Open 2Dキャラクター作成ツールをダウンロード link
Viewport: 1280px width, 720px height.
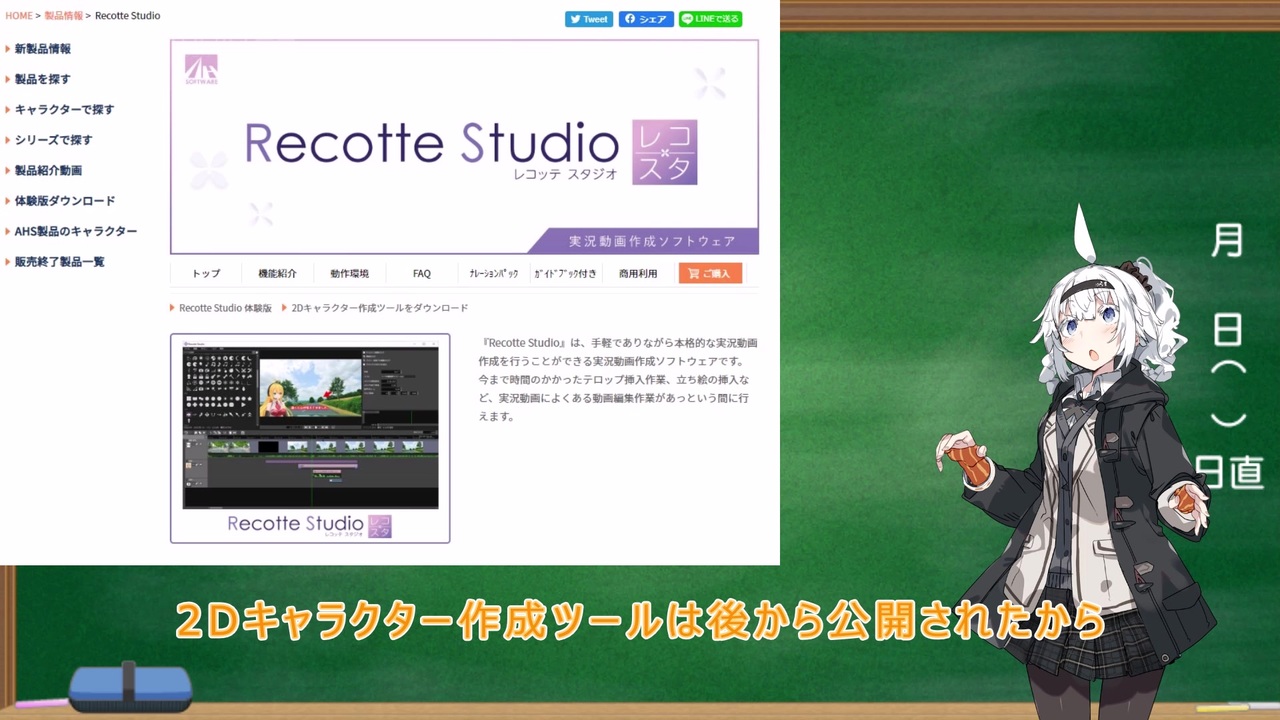coord(379,308)
